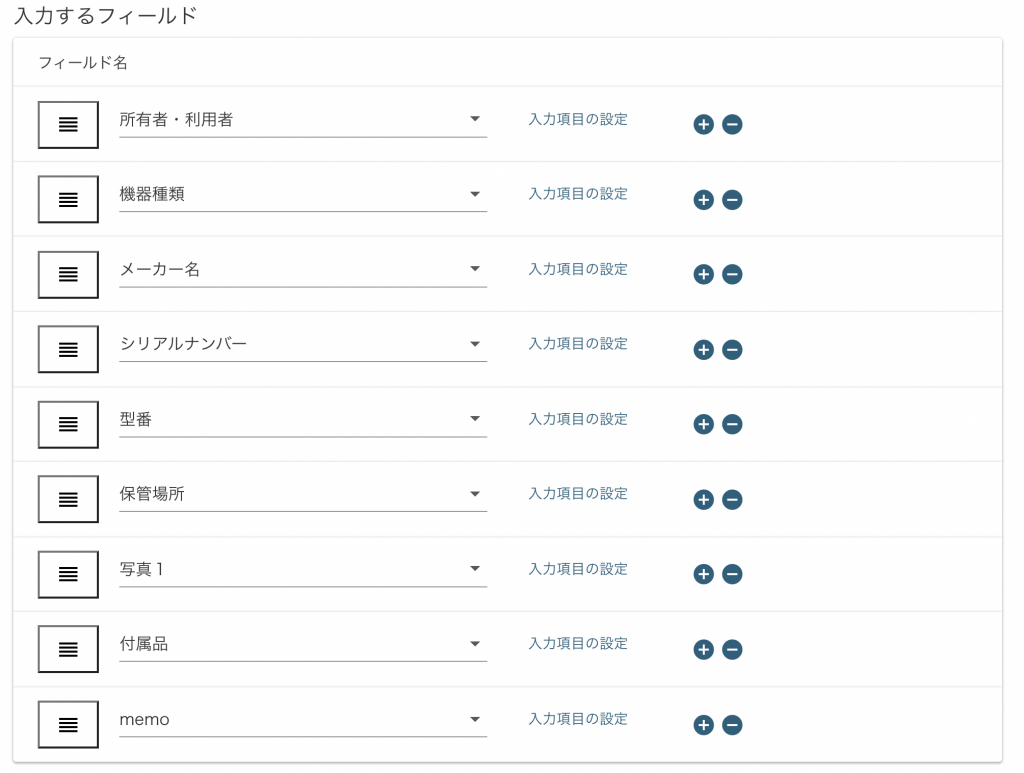Remove the 付属品 field row
The height and width of the screenshot is (773, 1024).
click(732, 650)
